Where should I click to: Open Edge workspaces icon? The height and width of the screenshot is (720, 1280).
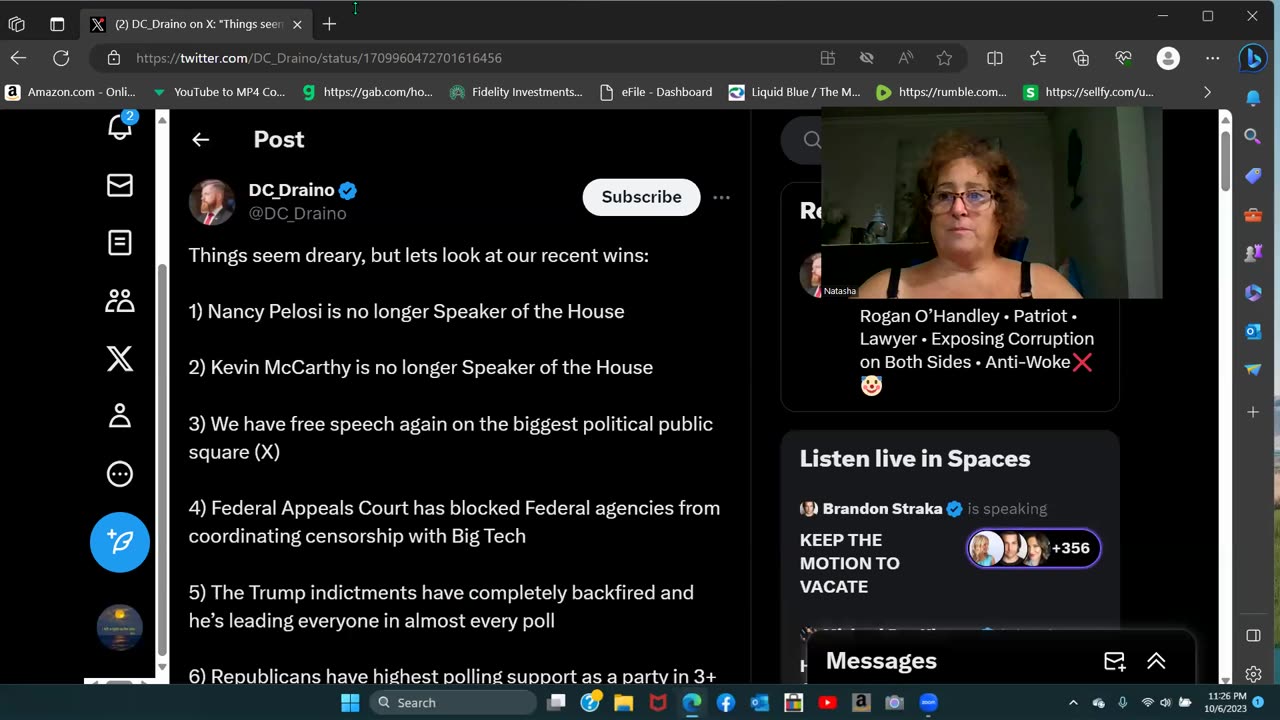click(16, 24)
